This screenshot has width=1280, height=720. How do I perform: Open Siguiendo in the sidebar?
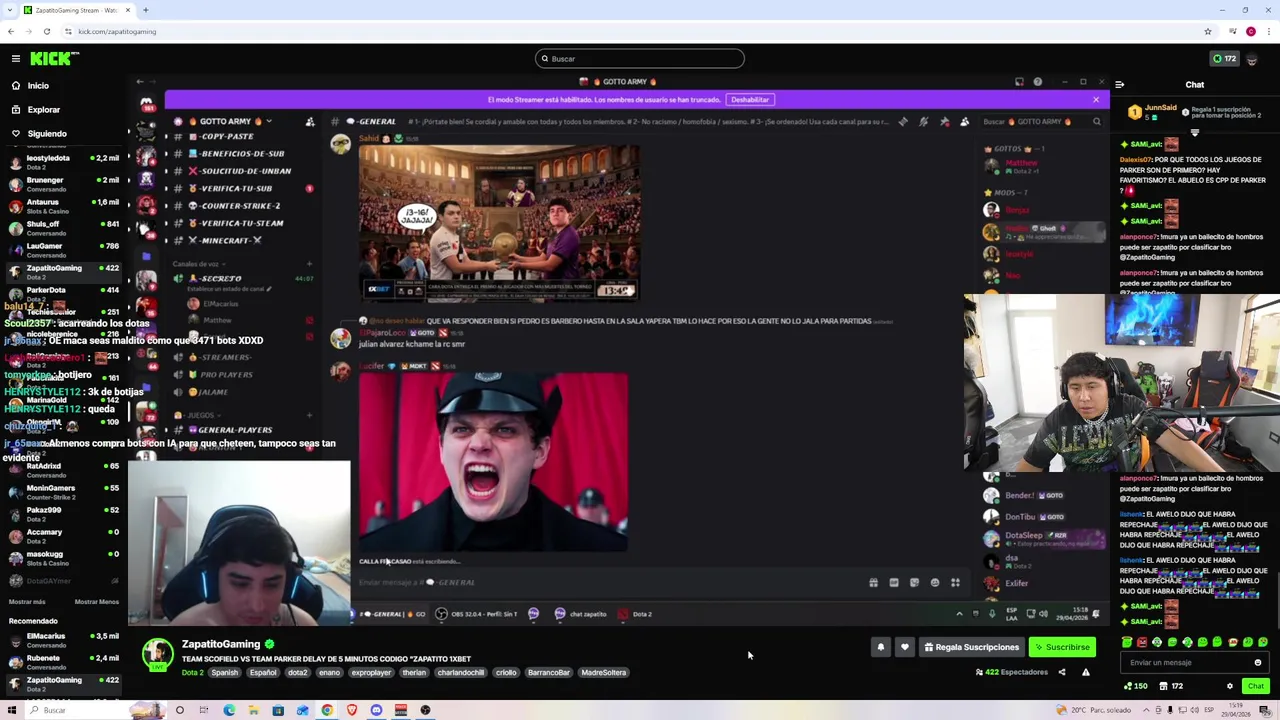pyautogui.click(x=46, y=134)
